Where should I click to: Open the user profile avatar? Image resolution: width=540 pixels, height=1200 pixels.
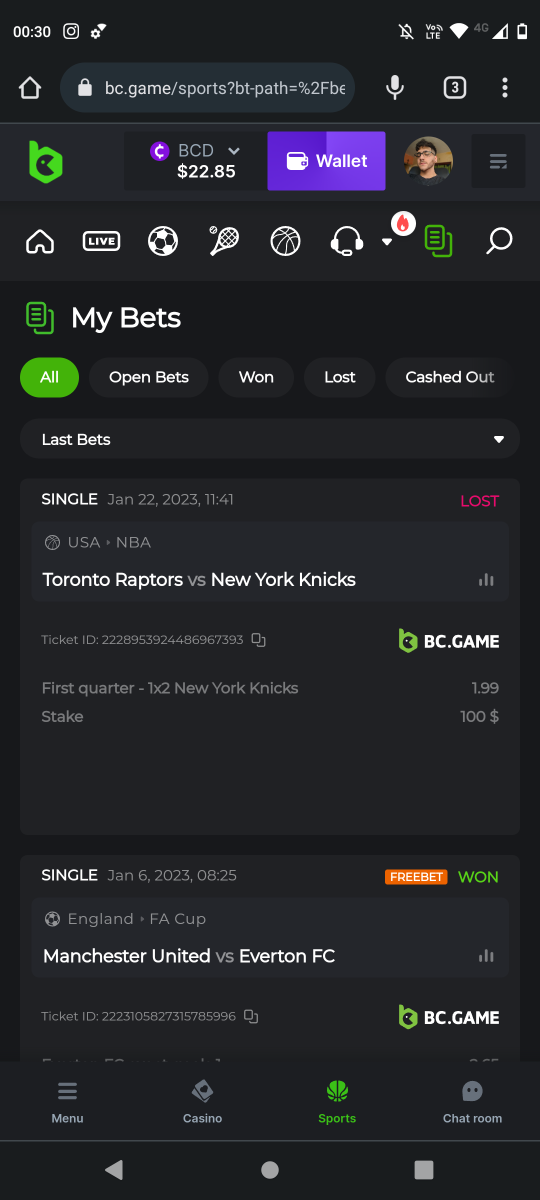[x=428, y=161]
